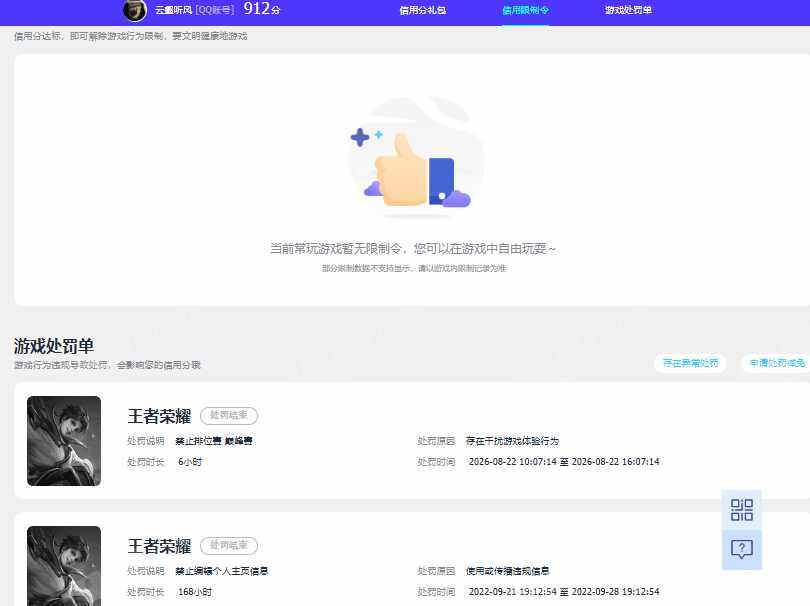Open the help question-mark chat icon
Image resolution: width=810 pixels, height=606 pixels.
tap(742, 549)
